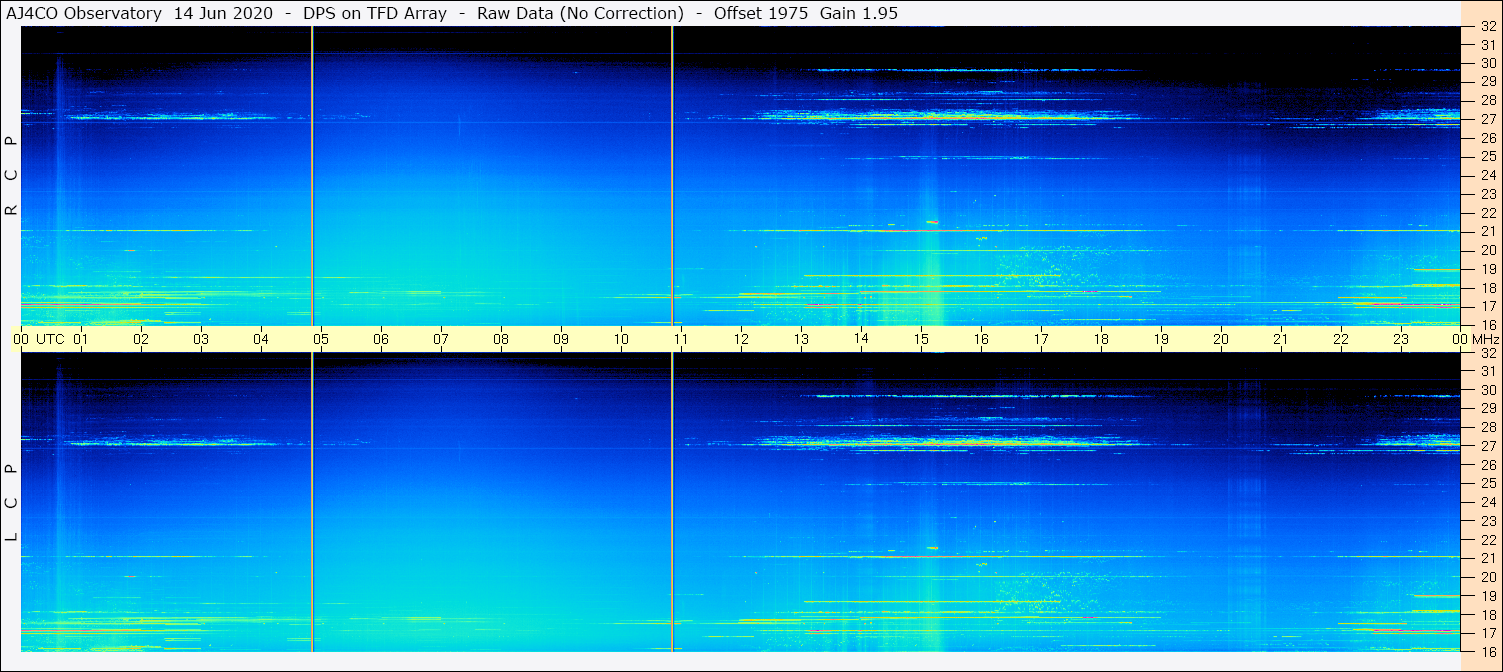The image size is (1503, 672).
Task: Select the 12 hour label on the time axis
Action: pos(741,339)
